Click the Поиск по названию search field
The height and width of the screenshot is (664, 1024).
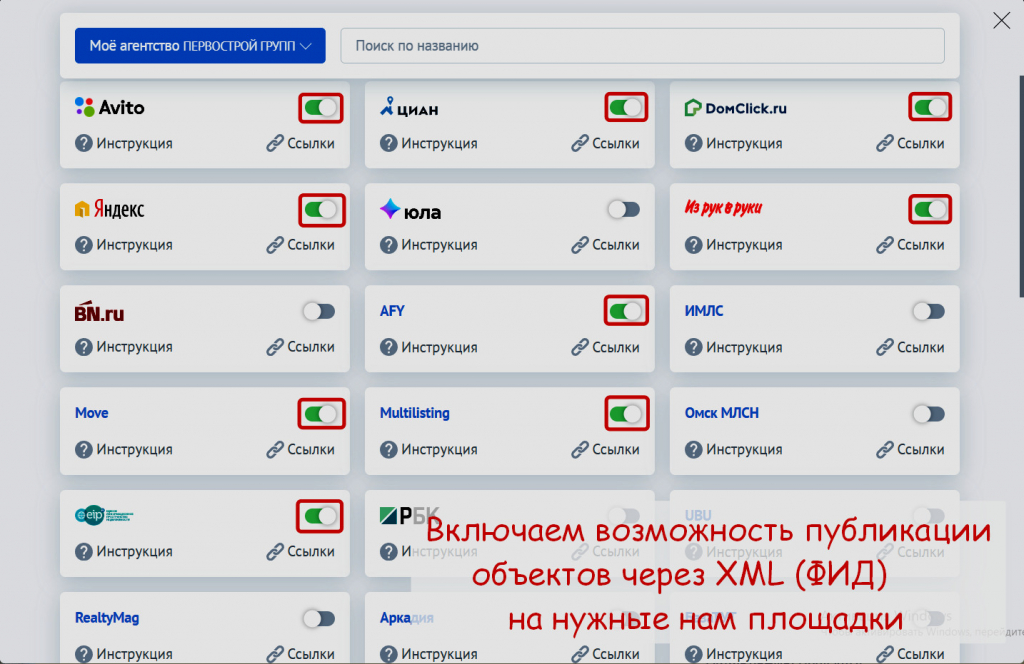(x=642, y=46)
